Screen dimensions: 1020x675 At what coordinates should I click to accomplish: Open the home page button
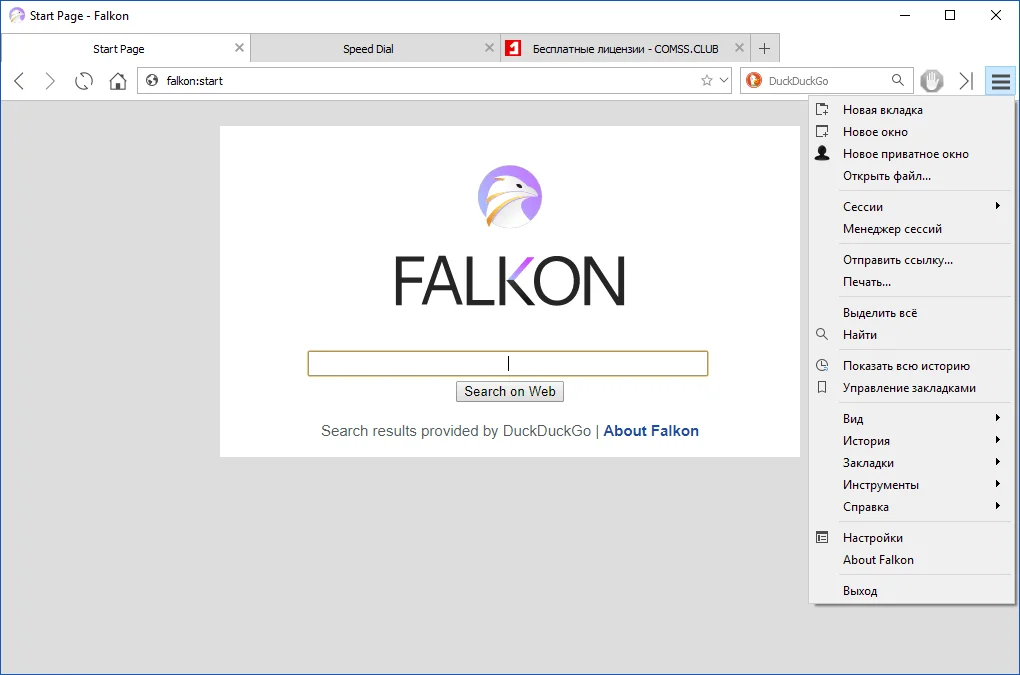(x=118, y=81)
